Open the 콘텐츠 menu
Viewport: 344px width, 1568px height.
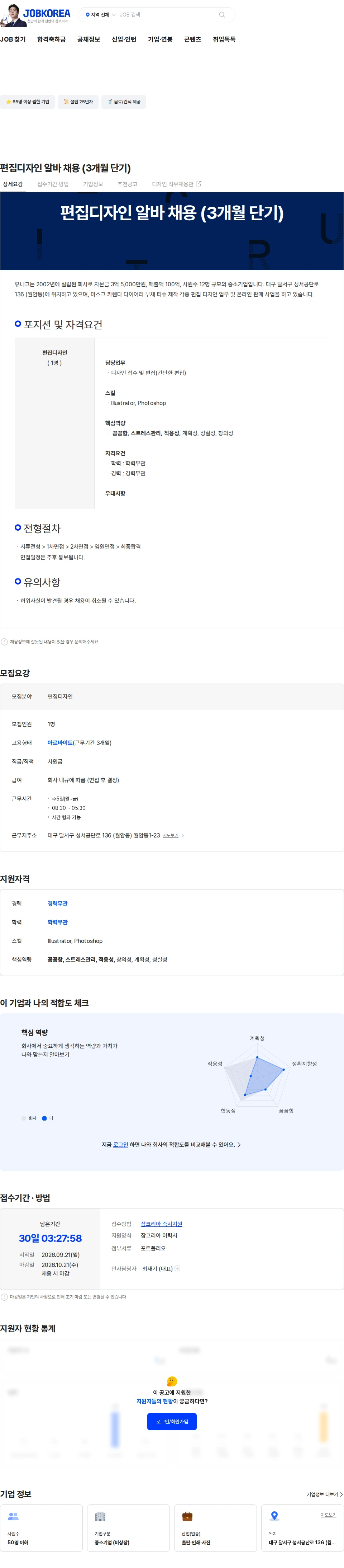tap(193, 39)
